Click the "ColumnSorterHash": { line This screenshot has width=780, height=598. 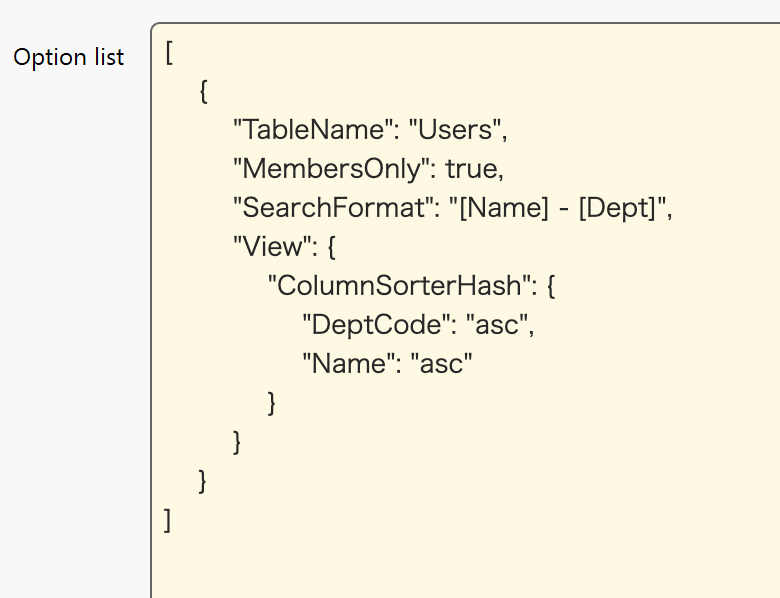pos(412,286)
